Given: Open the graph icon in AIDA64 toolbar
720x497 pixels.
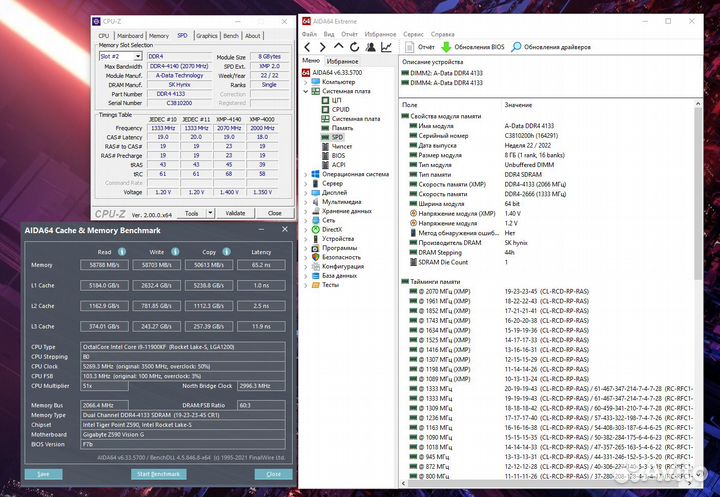Looking at the screenshot, I should 387,47.
